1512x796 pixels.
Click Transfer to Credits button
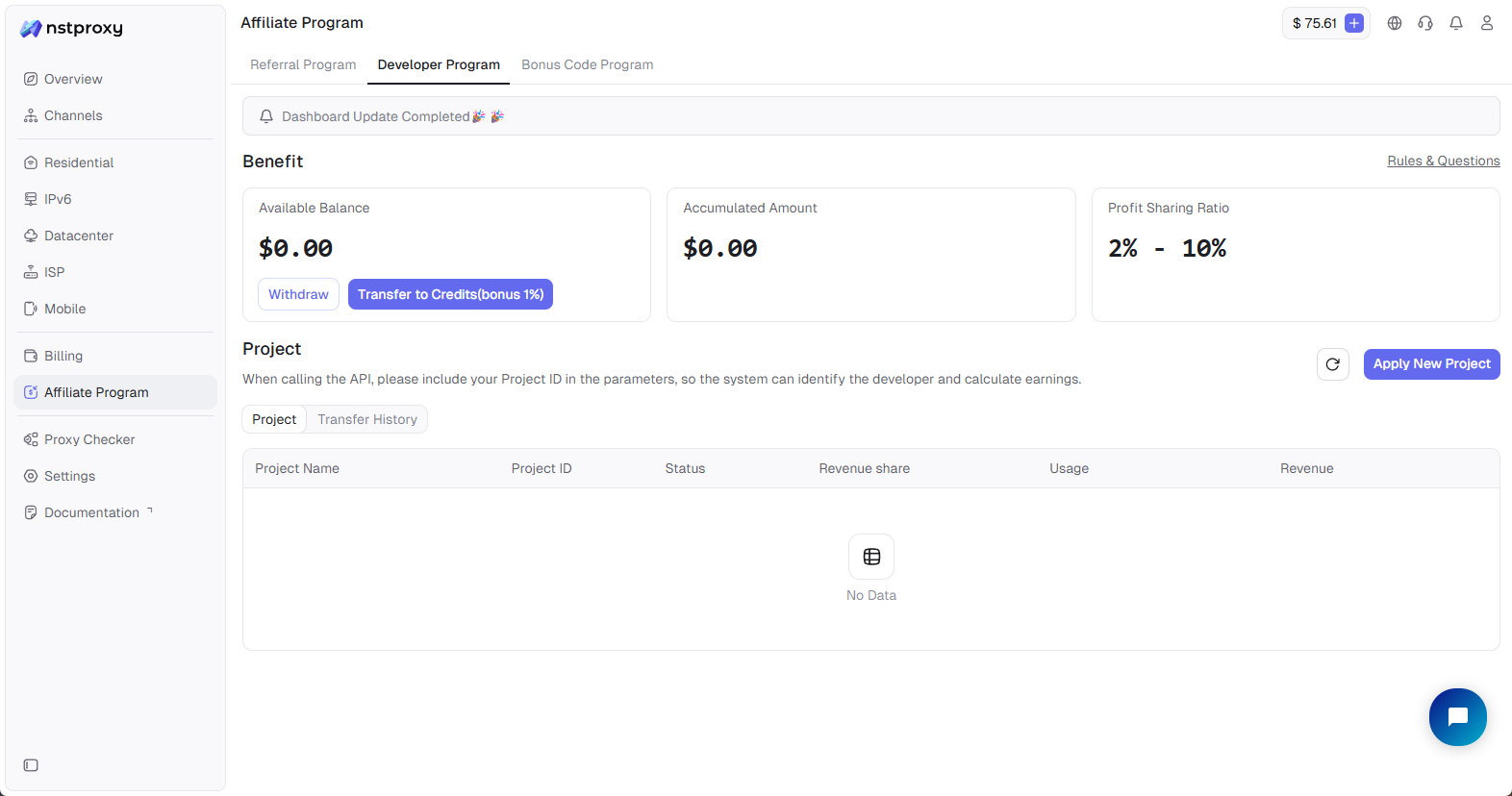[x=450, y=294]
